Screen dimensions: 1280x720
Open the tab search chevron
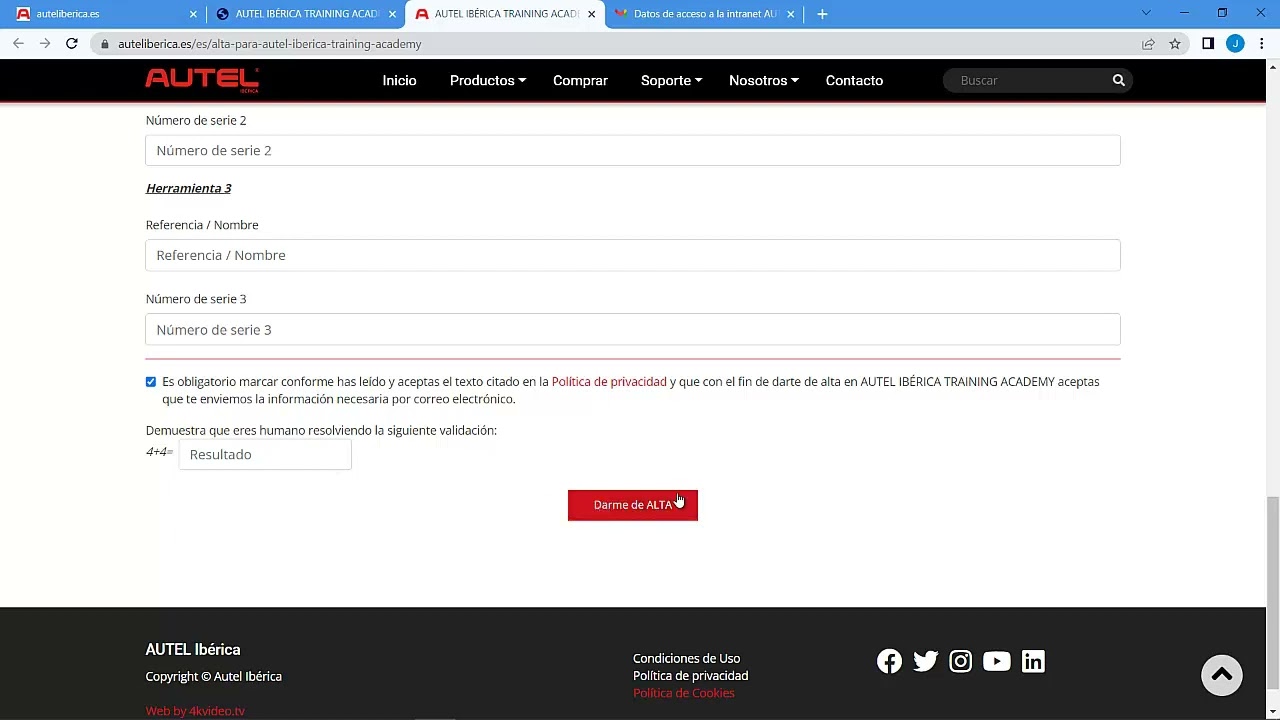[1146, 13]
